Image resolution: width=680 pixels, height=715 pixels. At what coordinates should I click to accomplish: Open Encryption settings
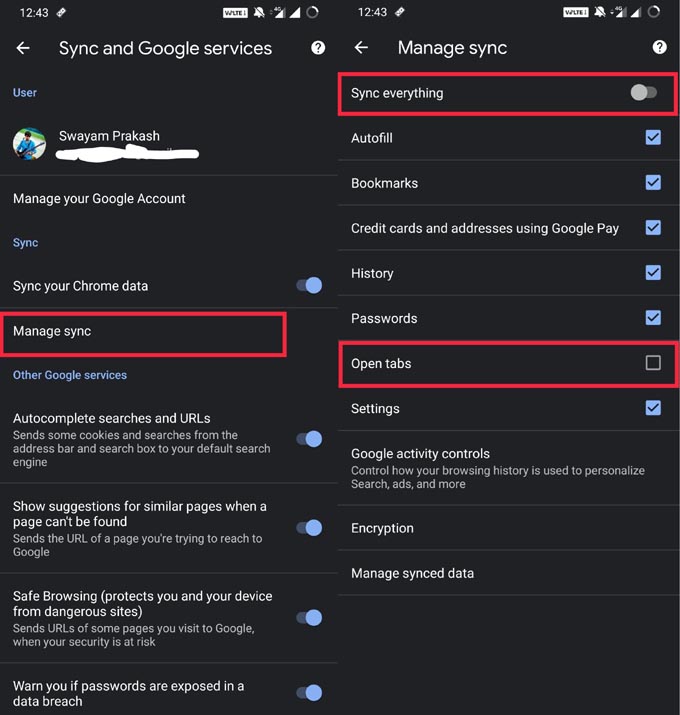[509, 528]
